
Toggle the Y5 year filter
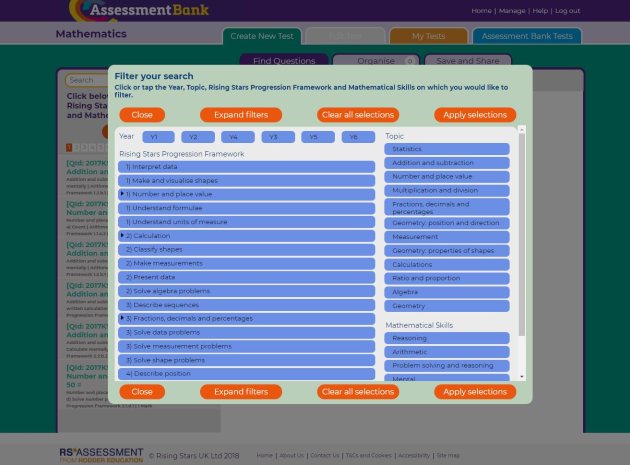318,137
